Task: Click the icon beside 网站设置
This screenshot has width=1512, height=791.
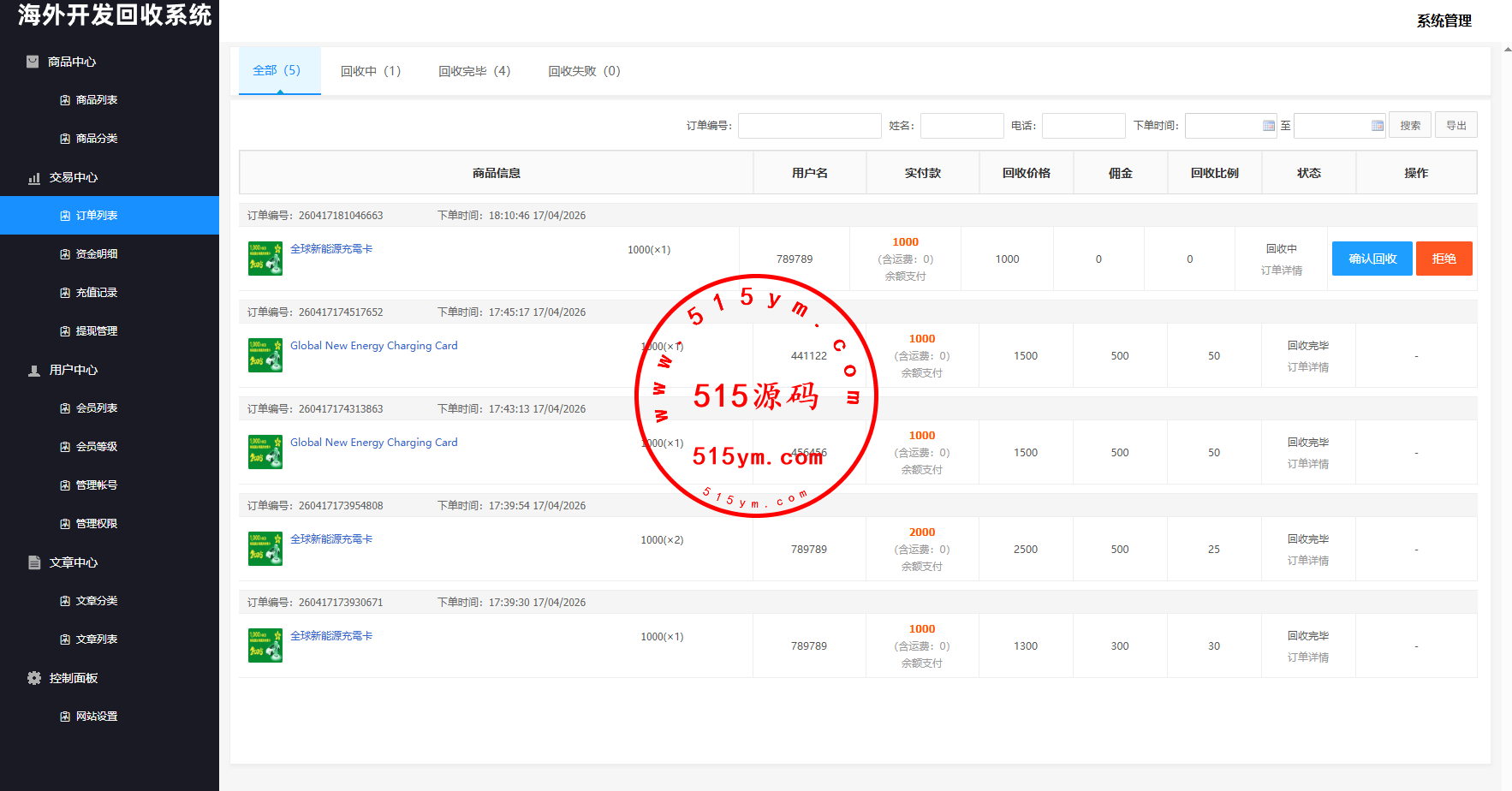Action: click(65, 717)
